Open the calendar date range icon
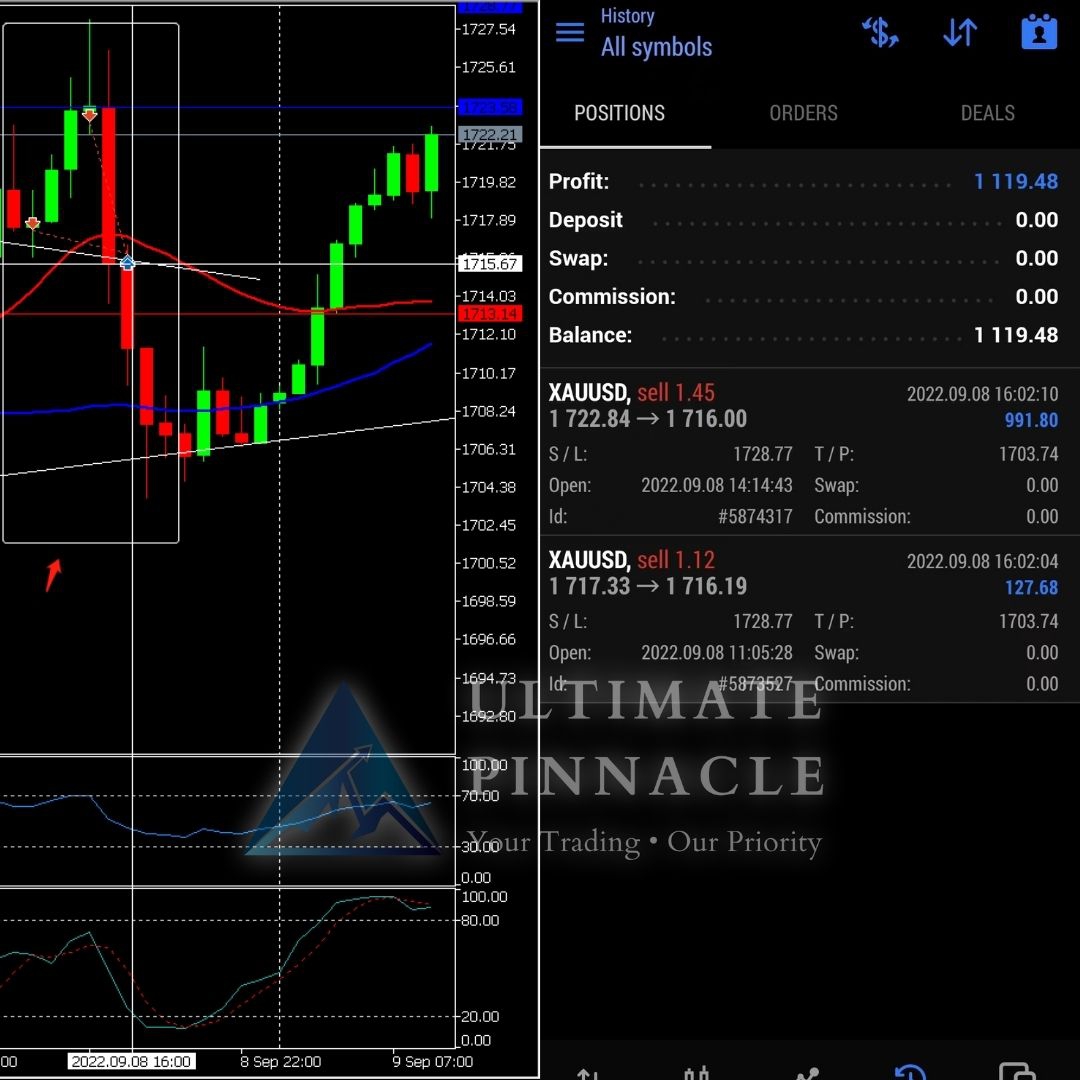The image size is (1080, 1080). coord(1039,32)
